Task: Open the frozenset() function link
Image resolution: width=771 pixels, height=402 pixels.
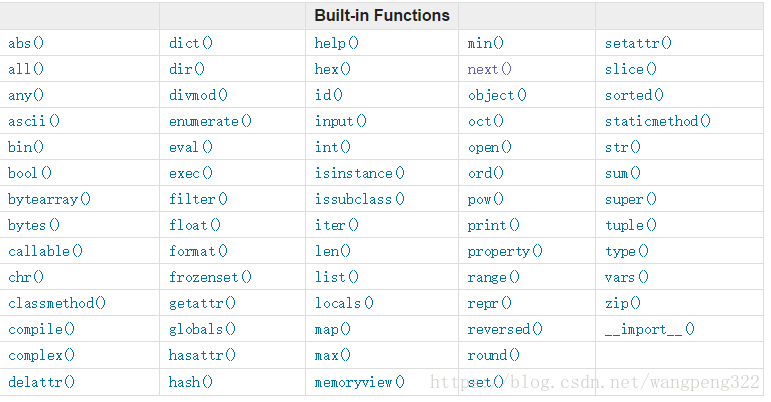Action: point(210,278)
